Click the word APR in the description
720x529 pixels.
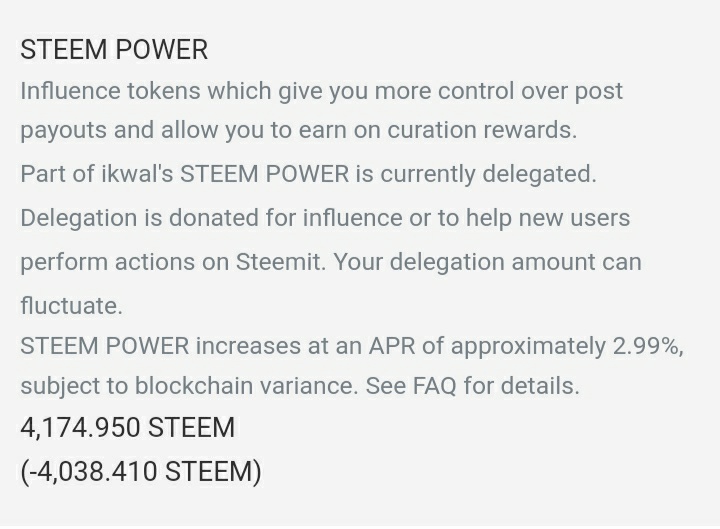point(392,346)
